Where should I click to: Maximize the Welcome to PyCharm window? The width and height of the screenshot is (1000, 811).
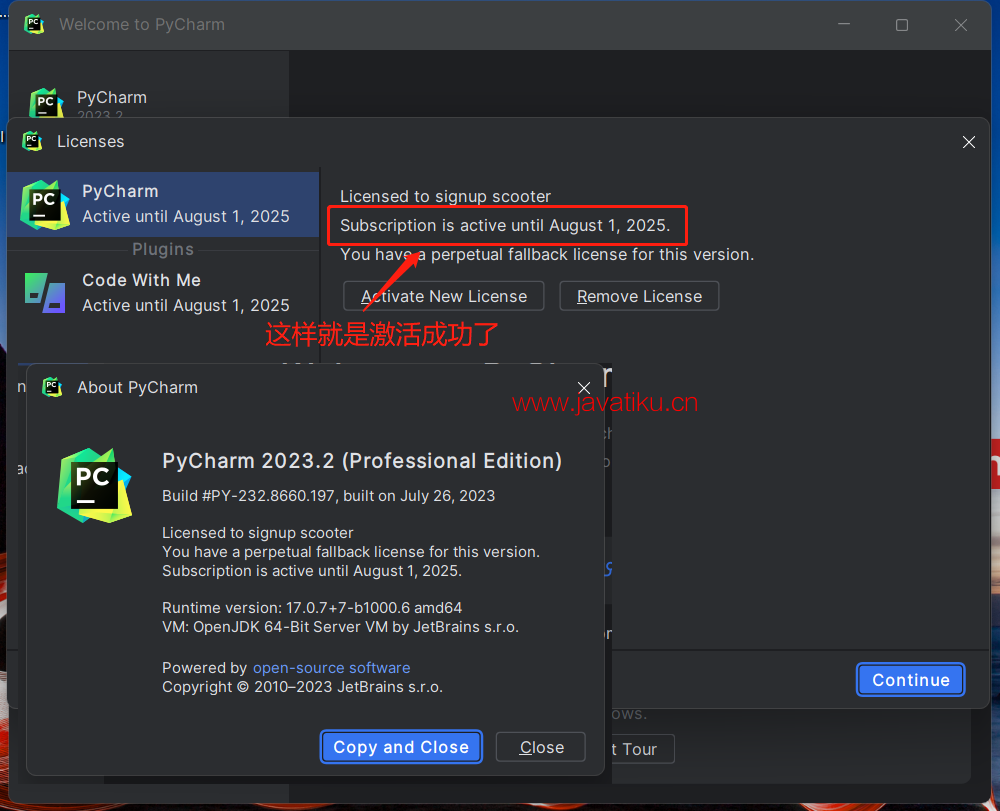[902, 25]
